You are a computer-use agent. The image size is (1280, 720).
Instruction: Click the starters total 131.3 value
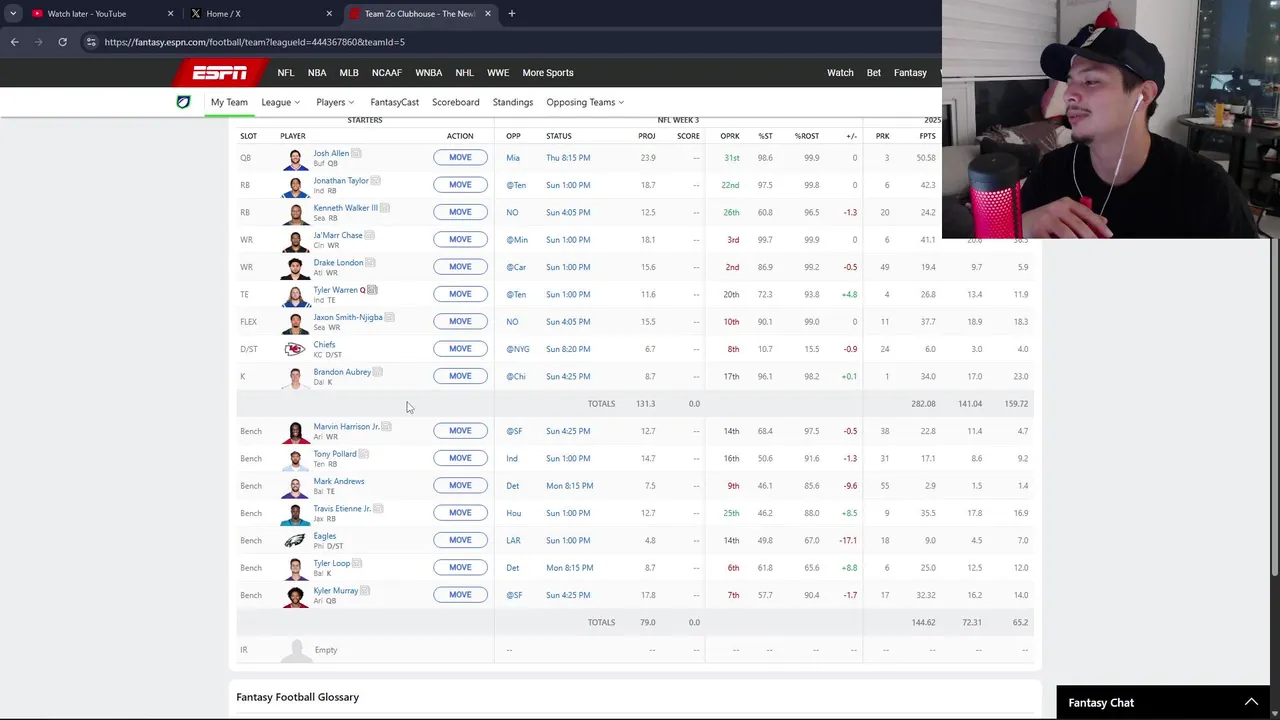tap(645, 404)
